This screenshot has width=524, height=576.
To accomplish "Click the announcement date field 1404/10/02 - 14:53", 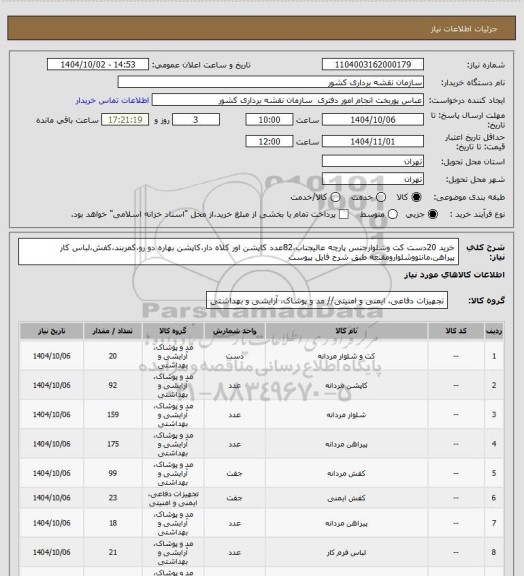I will (x=98, y=64).
